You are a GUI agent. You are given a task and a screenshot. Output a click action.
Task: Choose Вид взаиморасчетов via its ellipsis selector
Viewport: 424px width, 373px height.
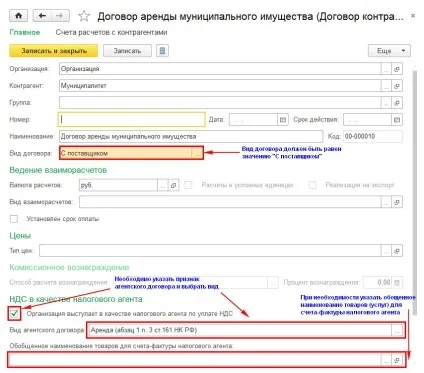pos(386,202)
